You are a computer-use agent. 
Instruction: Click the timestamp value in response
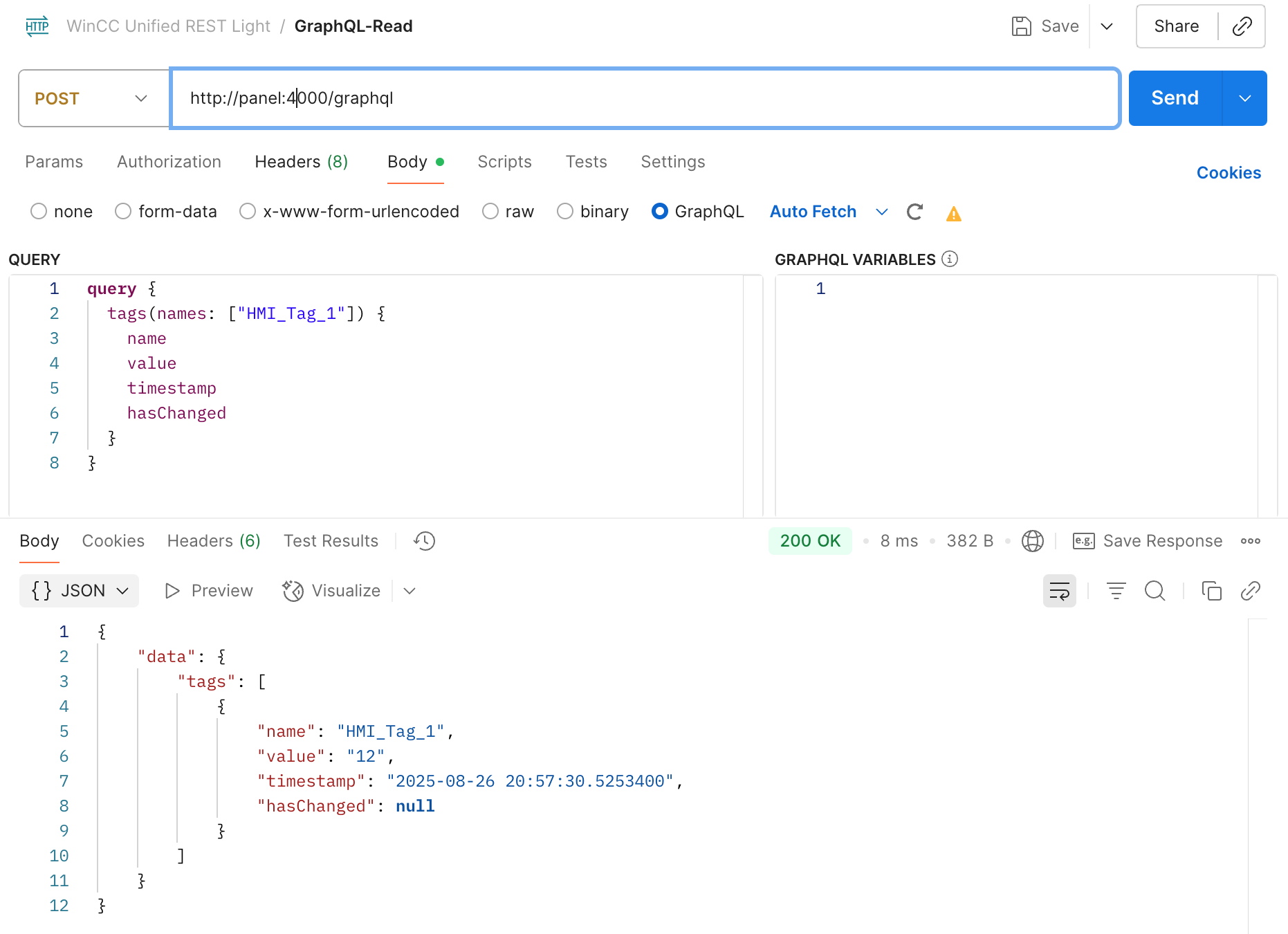tap(530, 781)
